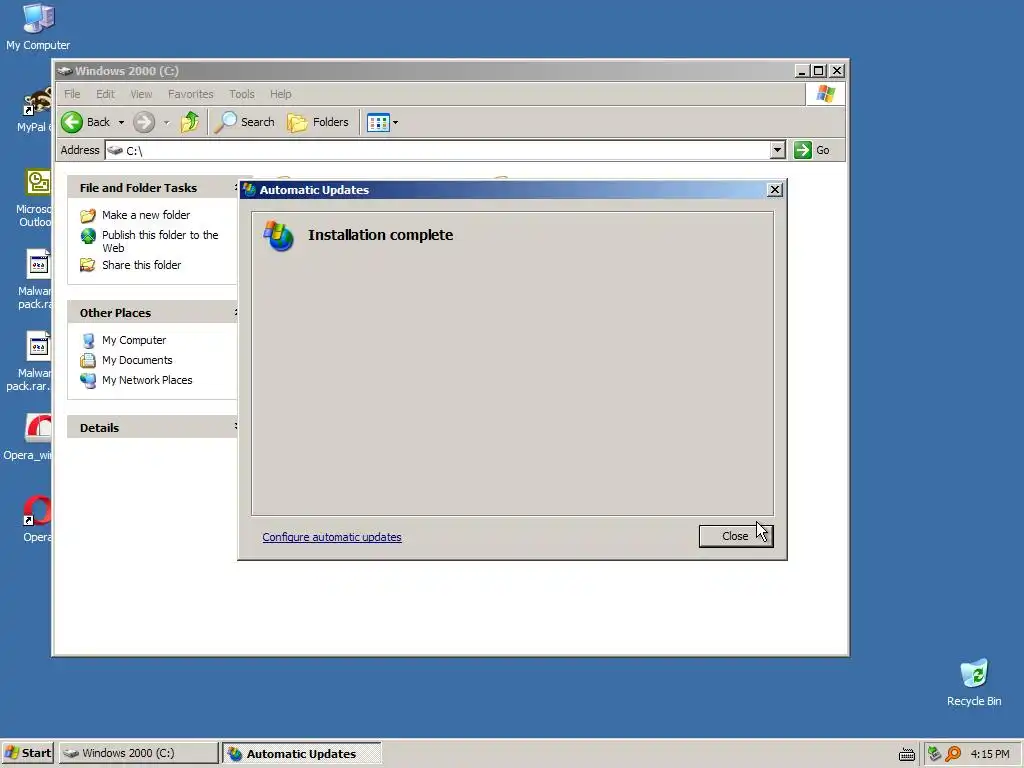1024x768 pixels.
Task: Click the My Network Places icon
Action: [88, 380]
